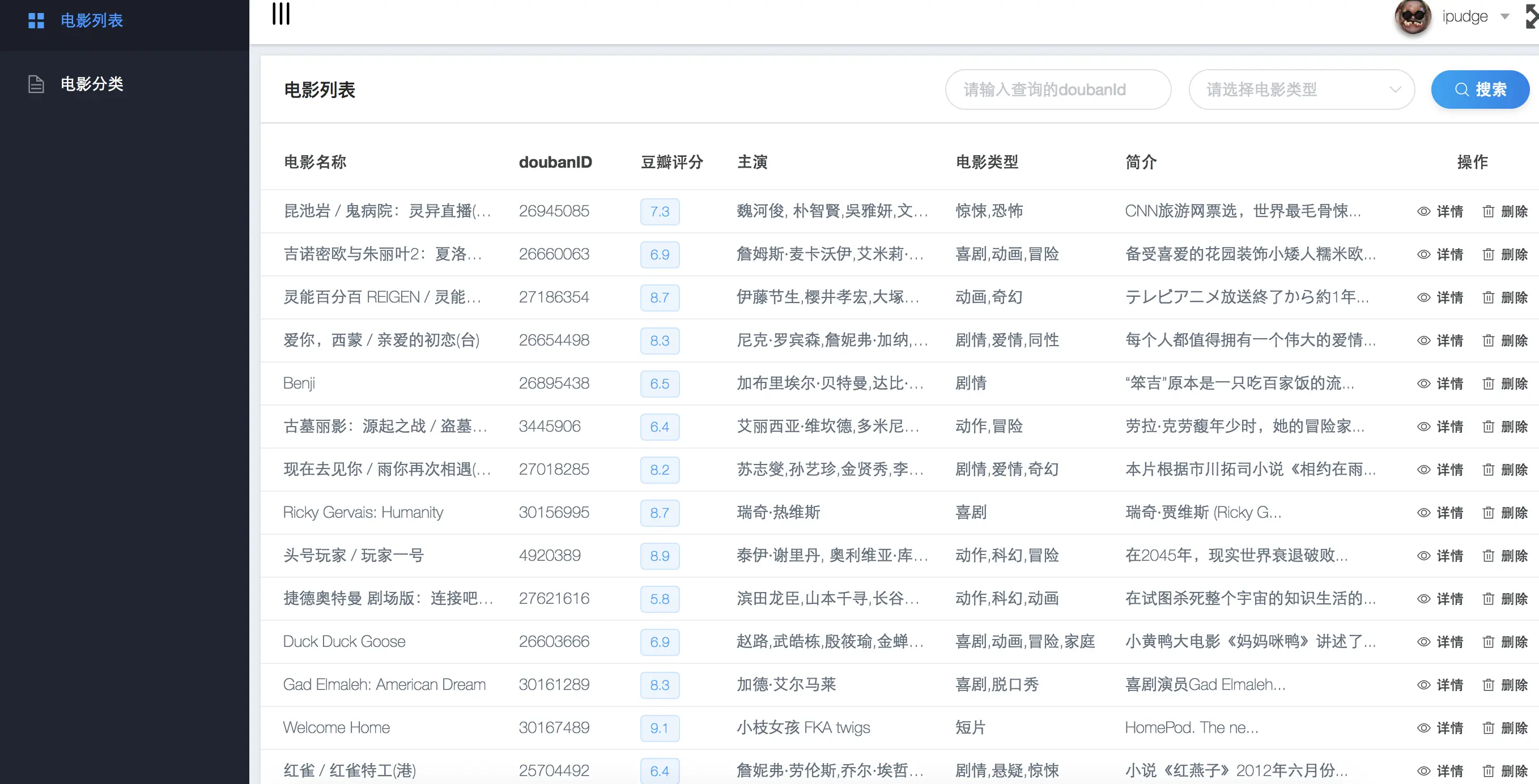Open the 电影列表 sidebar menu item

[x=91, y=20]
